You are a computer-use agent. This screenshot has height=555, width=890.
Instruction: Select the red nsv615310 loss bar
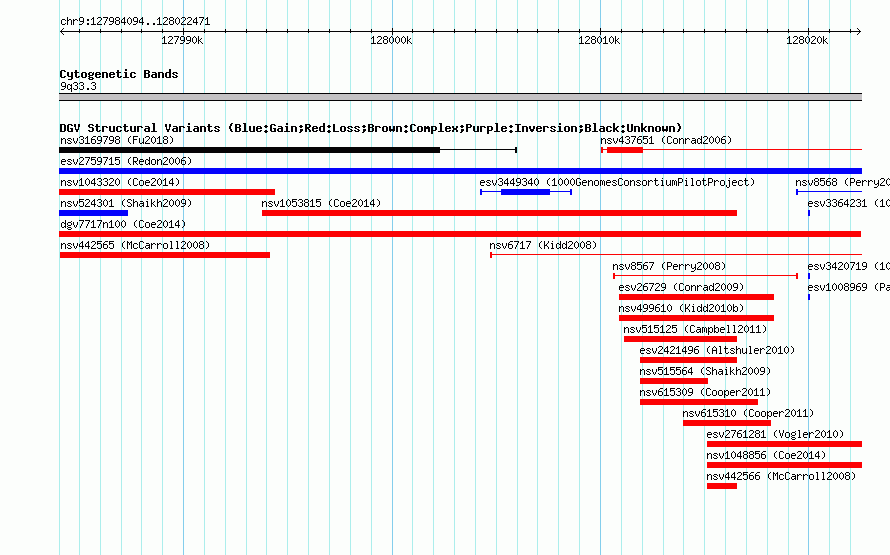(x=727, y=423)
